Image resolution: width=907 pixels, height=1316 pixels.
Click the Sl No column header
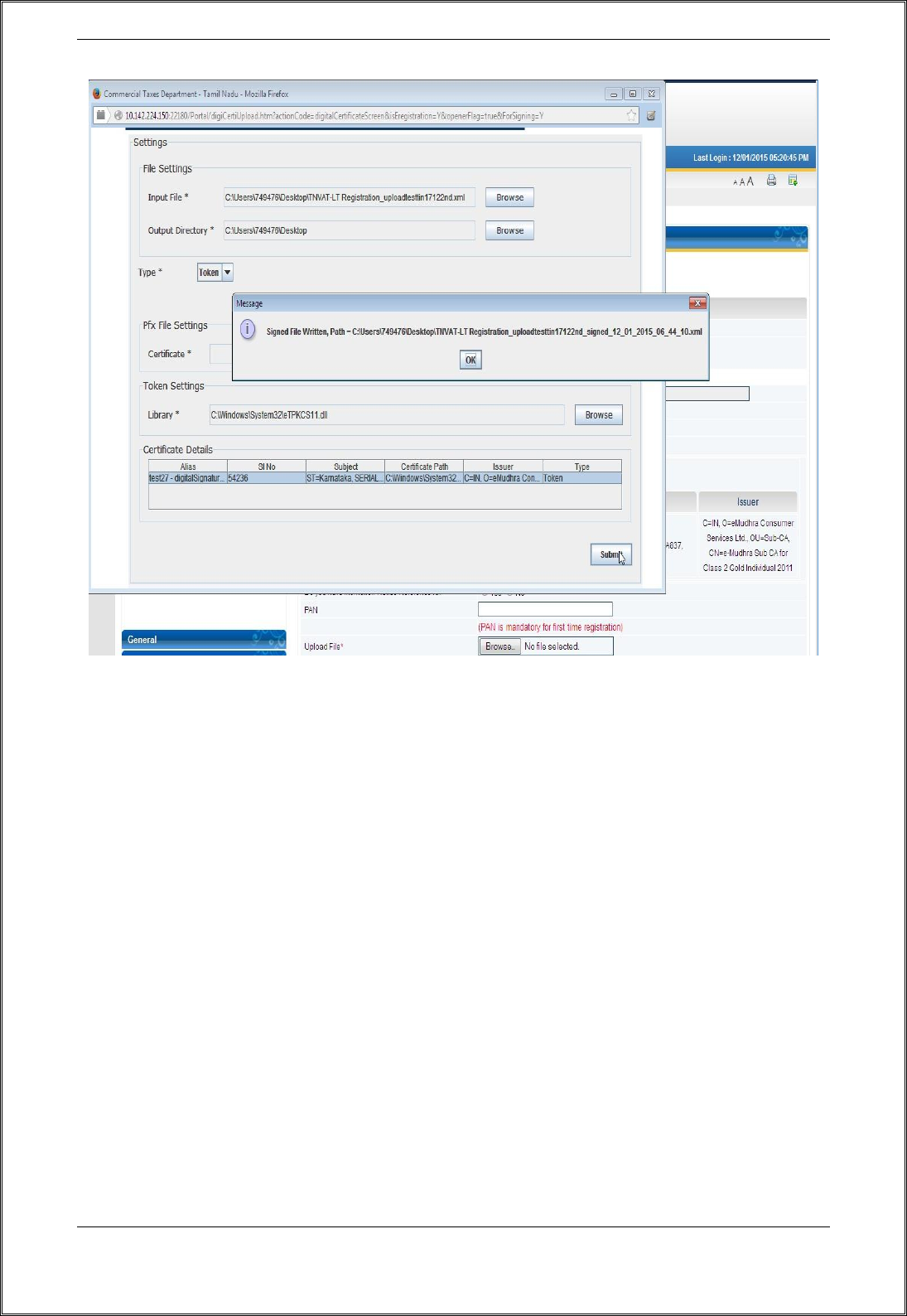click(x=267, y=467)
